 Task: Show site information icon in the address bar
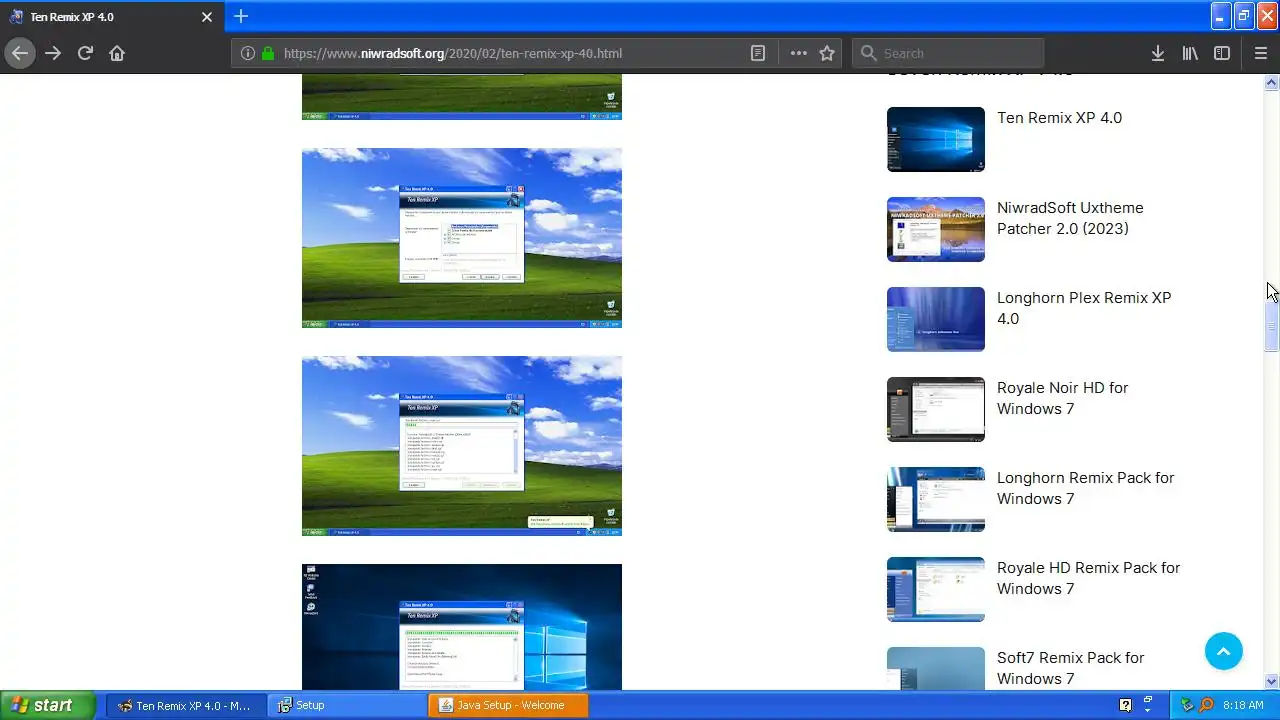click(x=248, y=53)
